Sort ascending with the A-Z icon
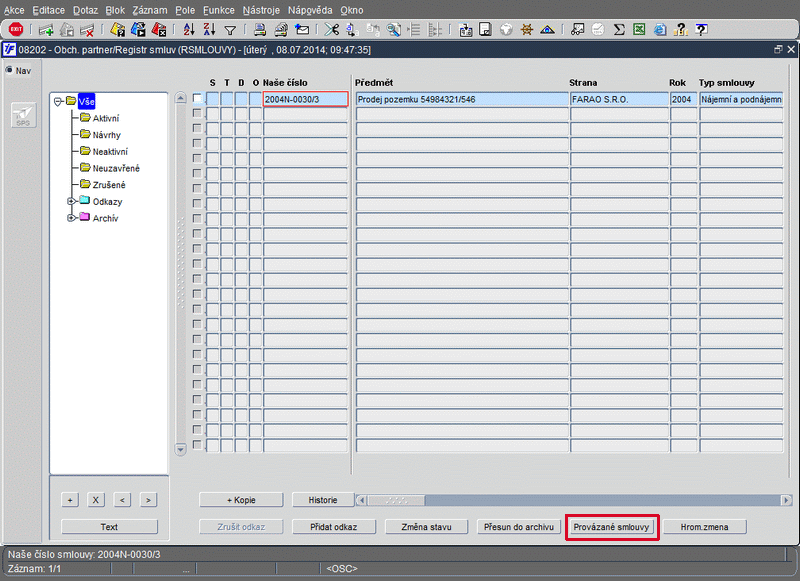Image resolution: width=800 pixels, height=581 pixels. click(x=189, y=30)
